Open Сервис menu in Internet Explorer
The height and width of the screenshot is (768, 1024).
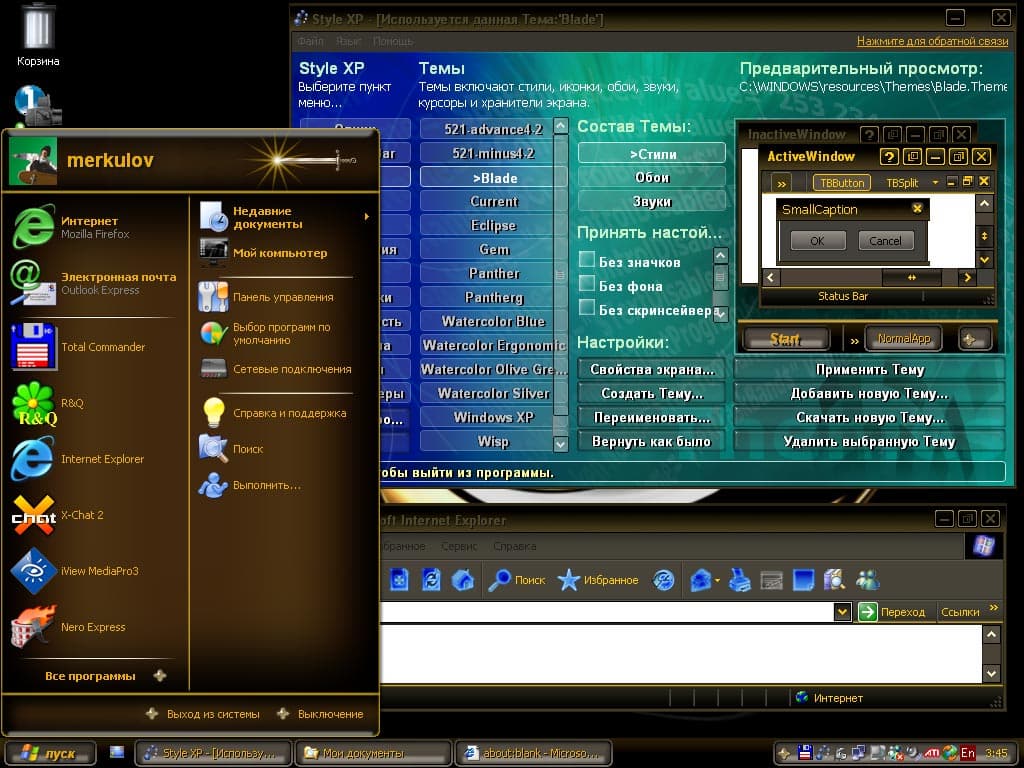click(459, 546)
